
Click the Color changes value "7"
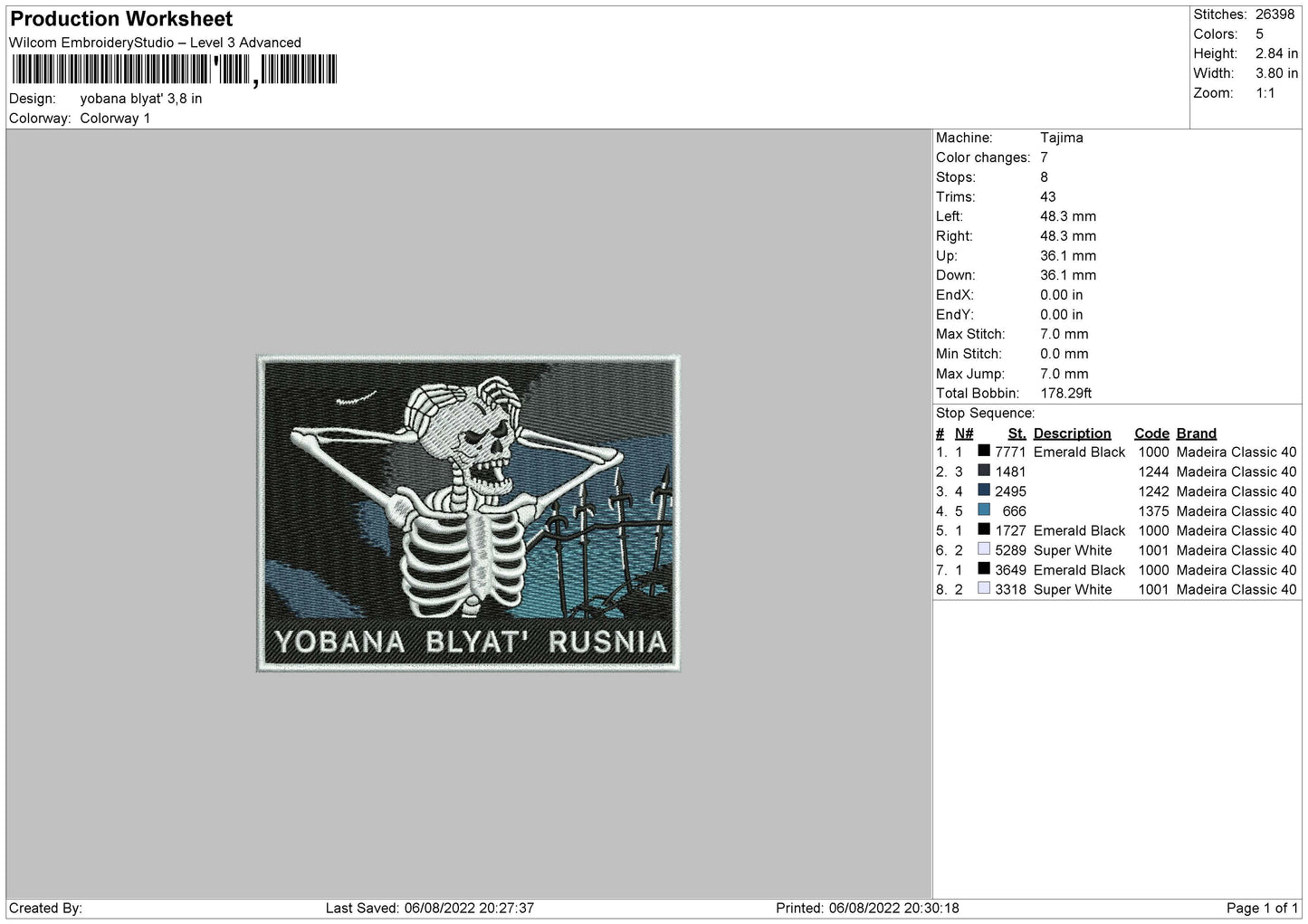(x=1044, y=157)
